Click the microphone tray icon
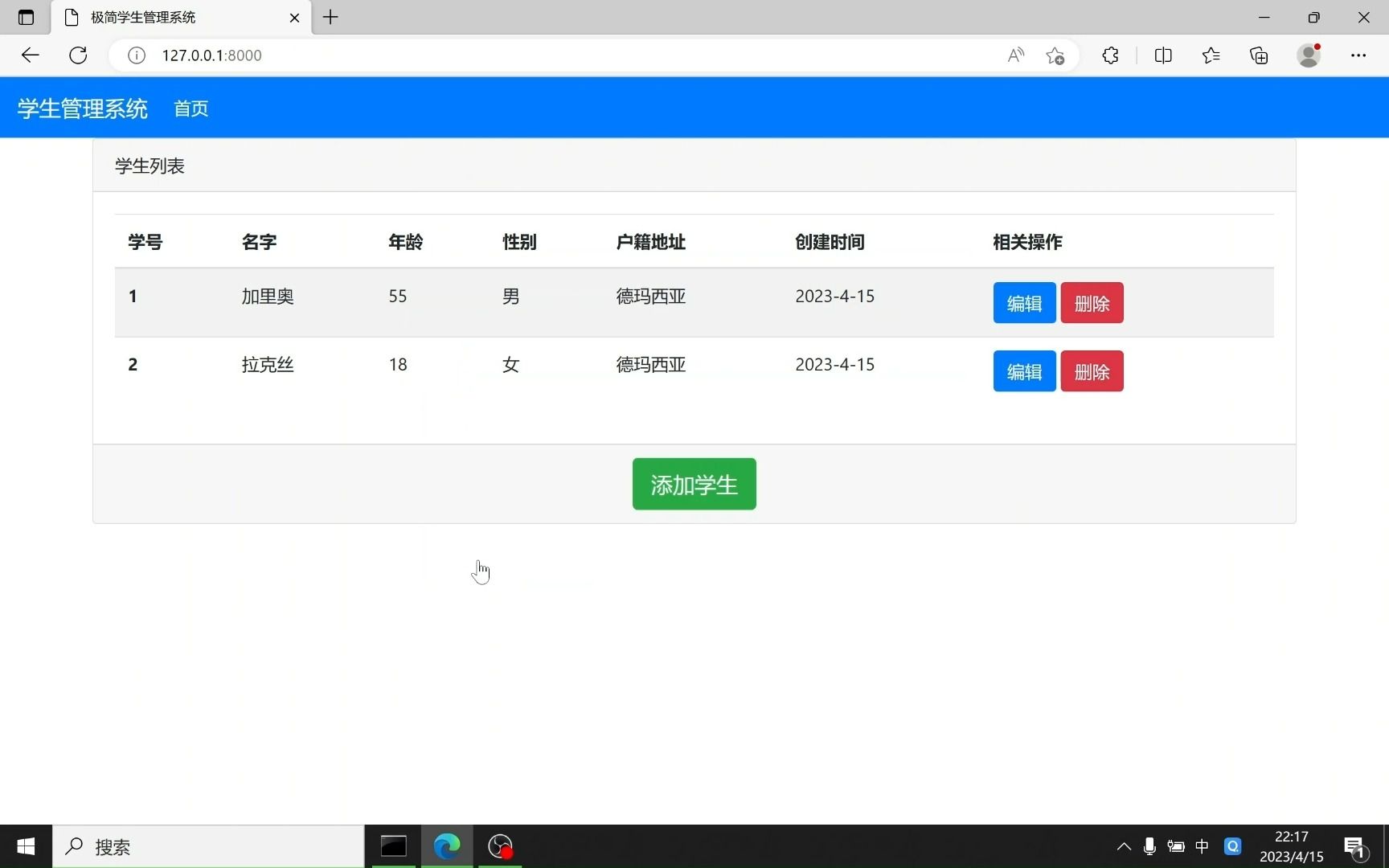The height and width of the screenshot is (868, 1389). [x=1149, y=846]
